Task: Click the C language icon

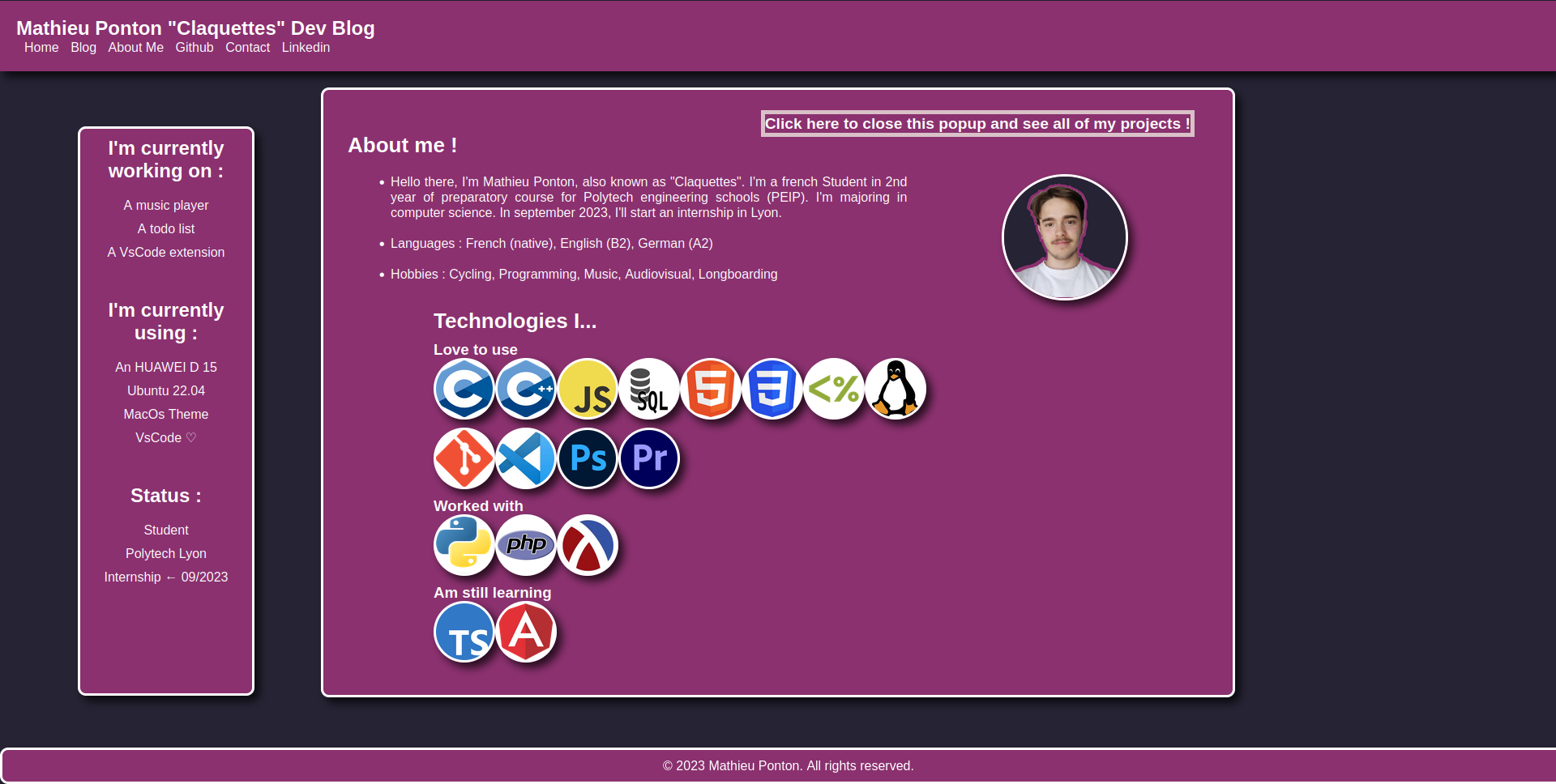Action: pos(464,389)
